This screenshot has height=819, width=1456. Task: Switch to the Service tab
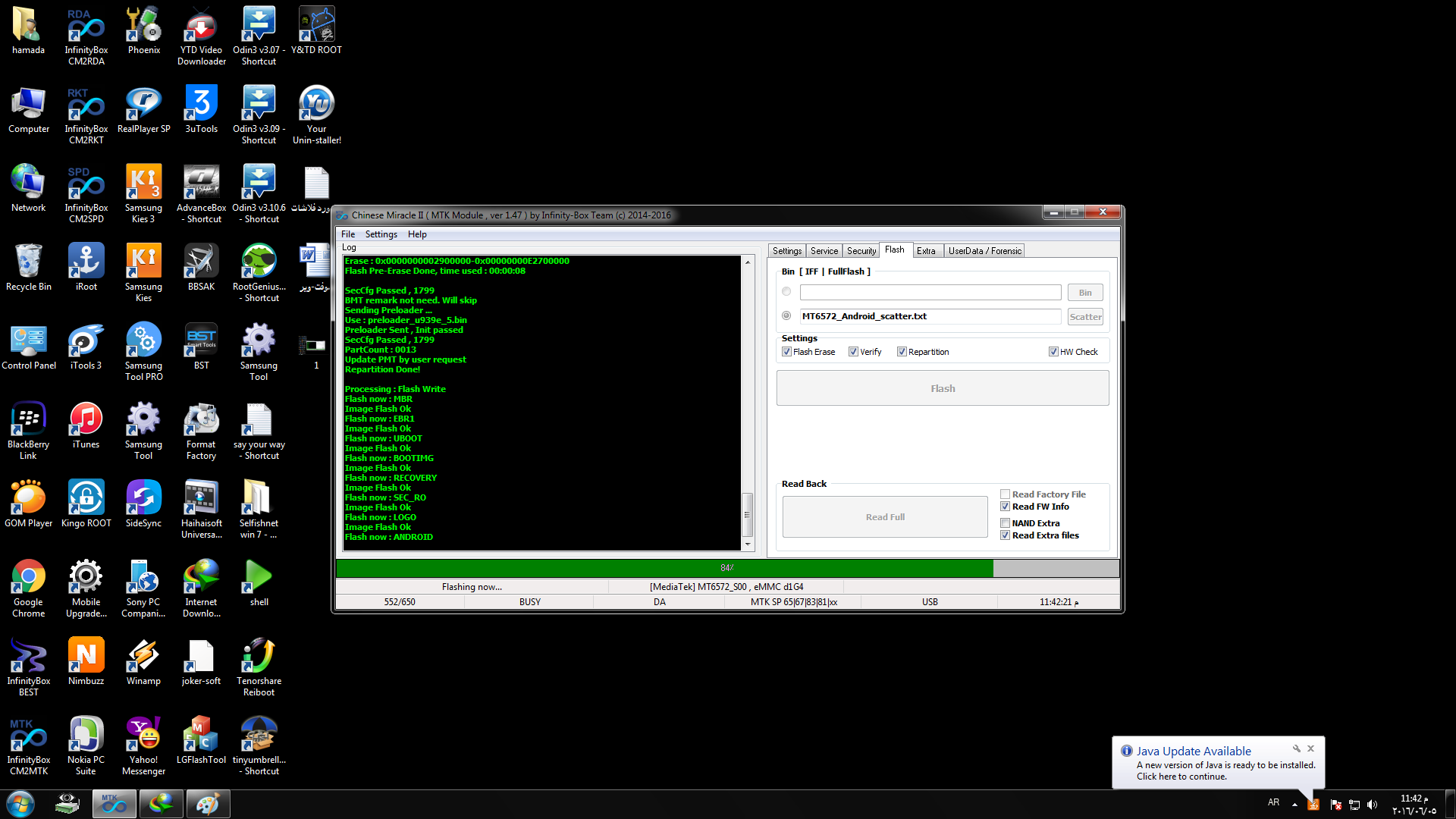(x=824, y=251)
